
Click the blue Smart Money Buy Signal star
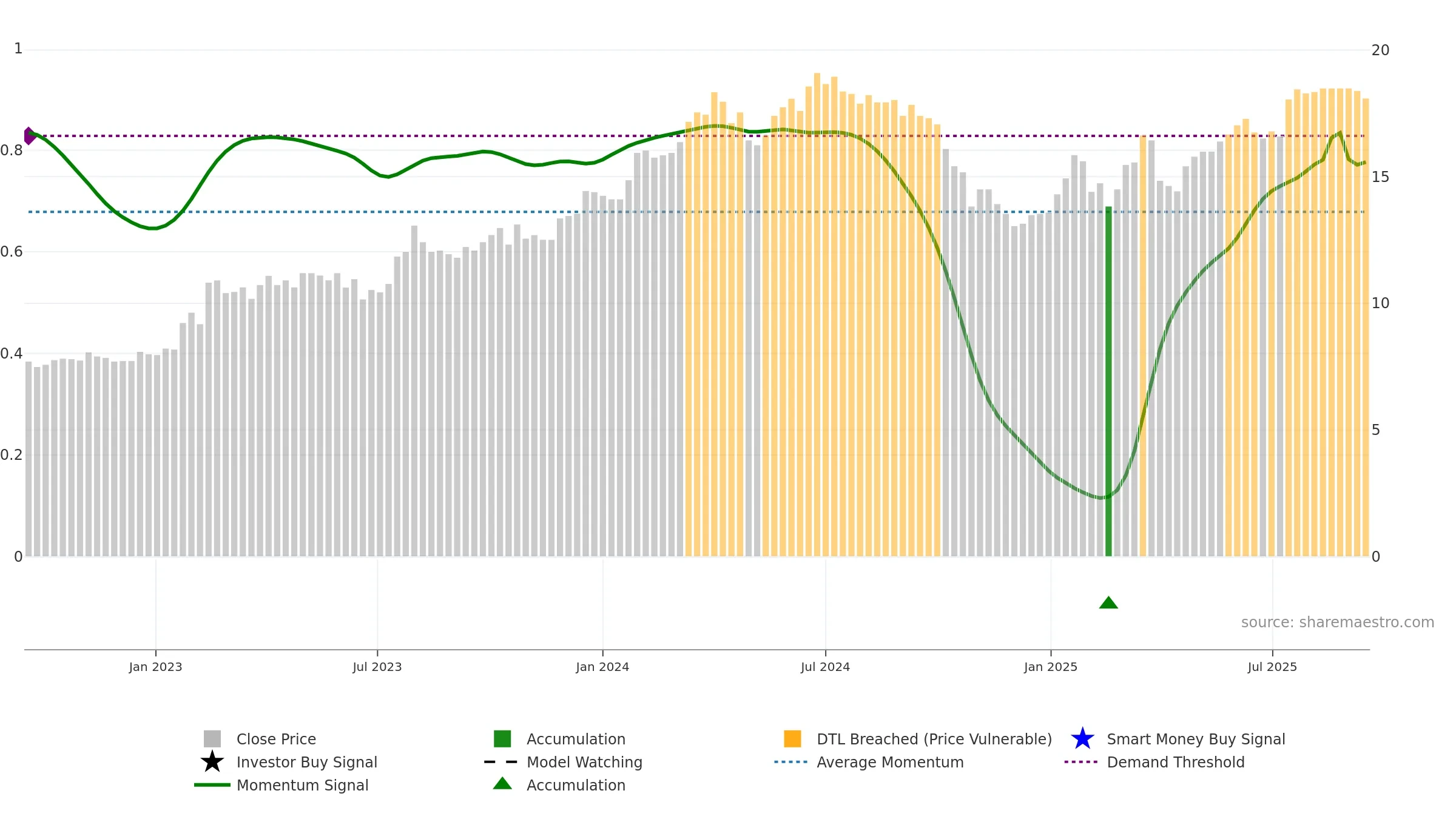click(1082, 738)
